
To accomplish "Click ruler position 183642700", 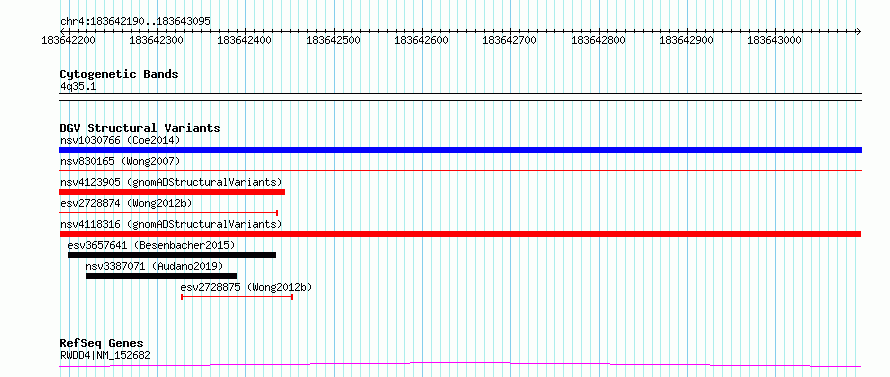I will pyautogui.click(x=510, y=40).
